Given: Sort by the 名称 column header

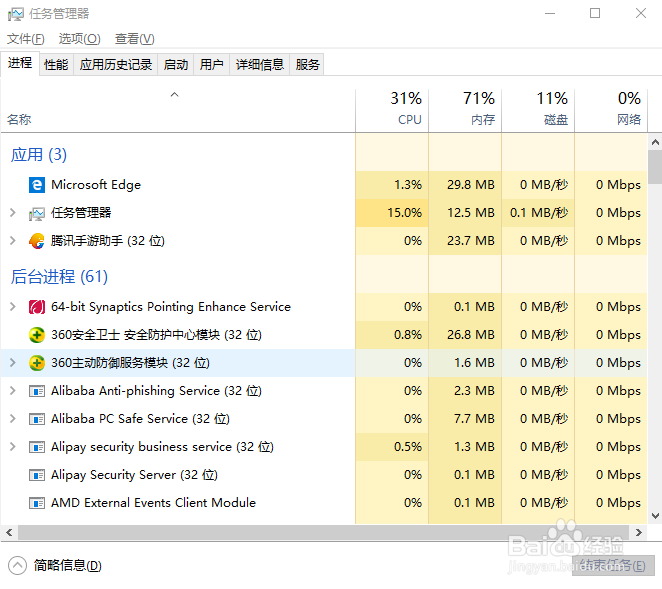Looking at the screenshot, I should (x=178, y=111).
